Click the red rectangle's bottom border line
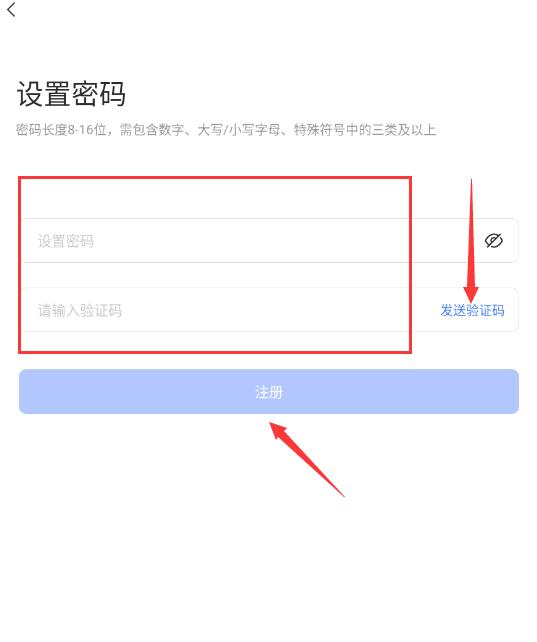The width and height of the screenshot is (537, 642). (215, 351)
